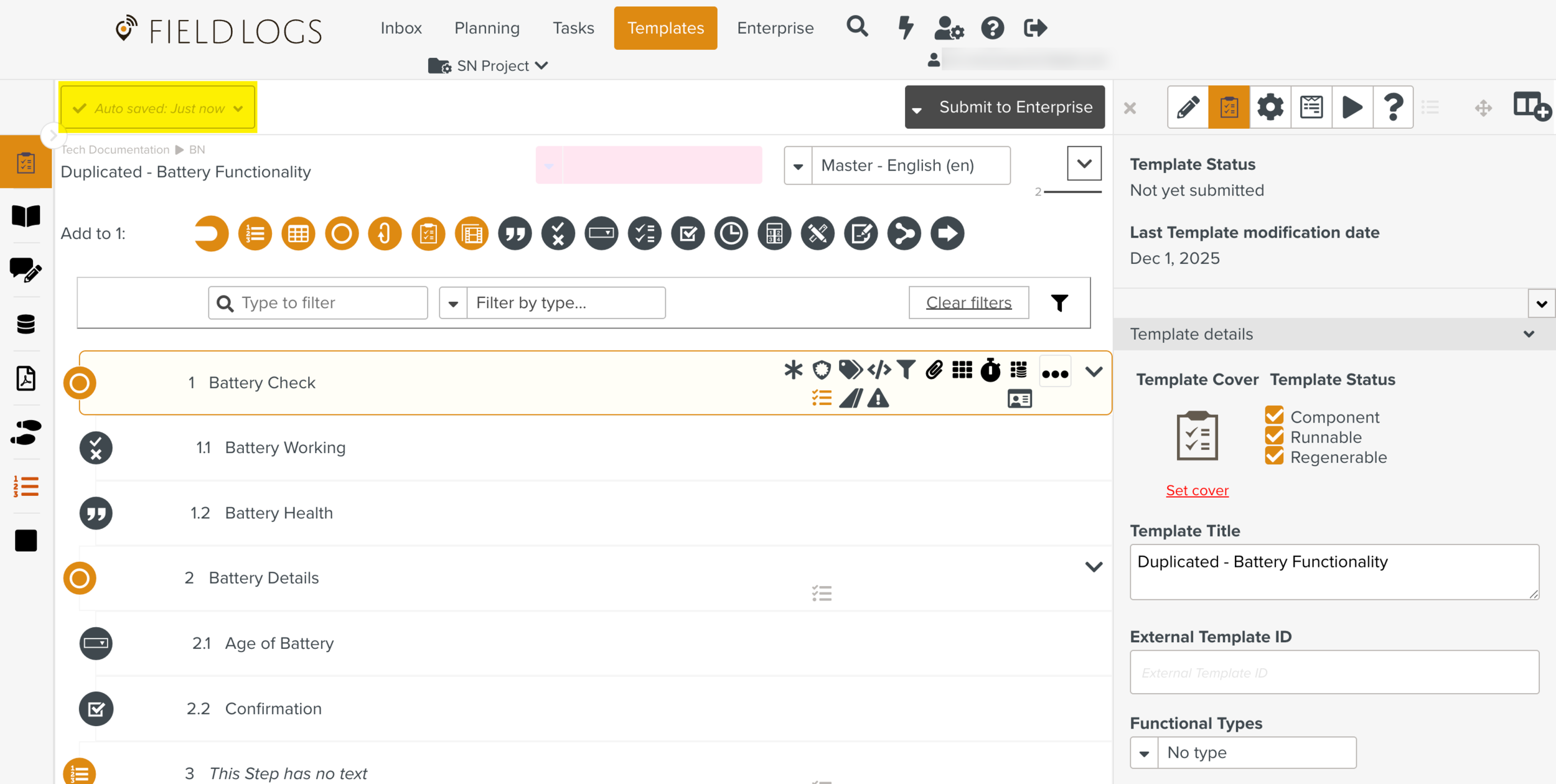Toggle the Runnable checkbox
This screenshot has height=784, width=1556.
click(1274, 436)
